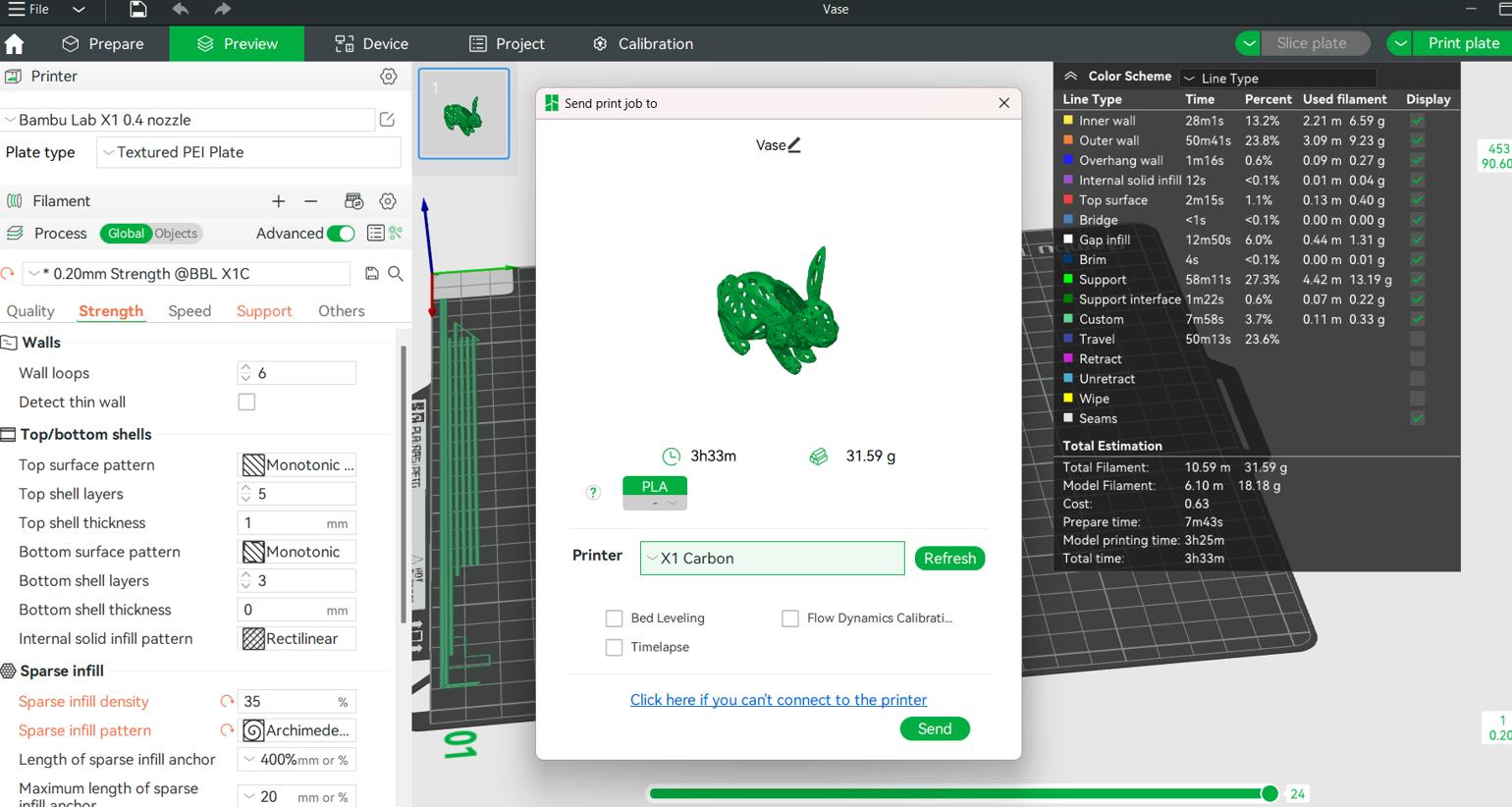Open Internal solid infill pattern dropdown
The height and width of the screenshot is (807, 1512).
297,639
